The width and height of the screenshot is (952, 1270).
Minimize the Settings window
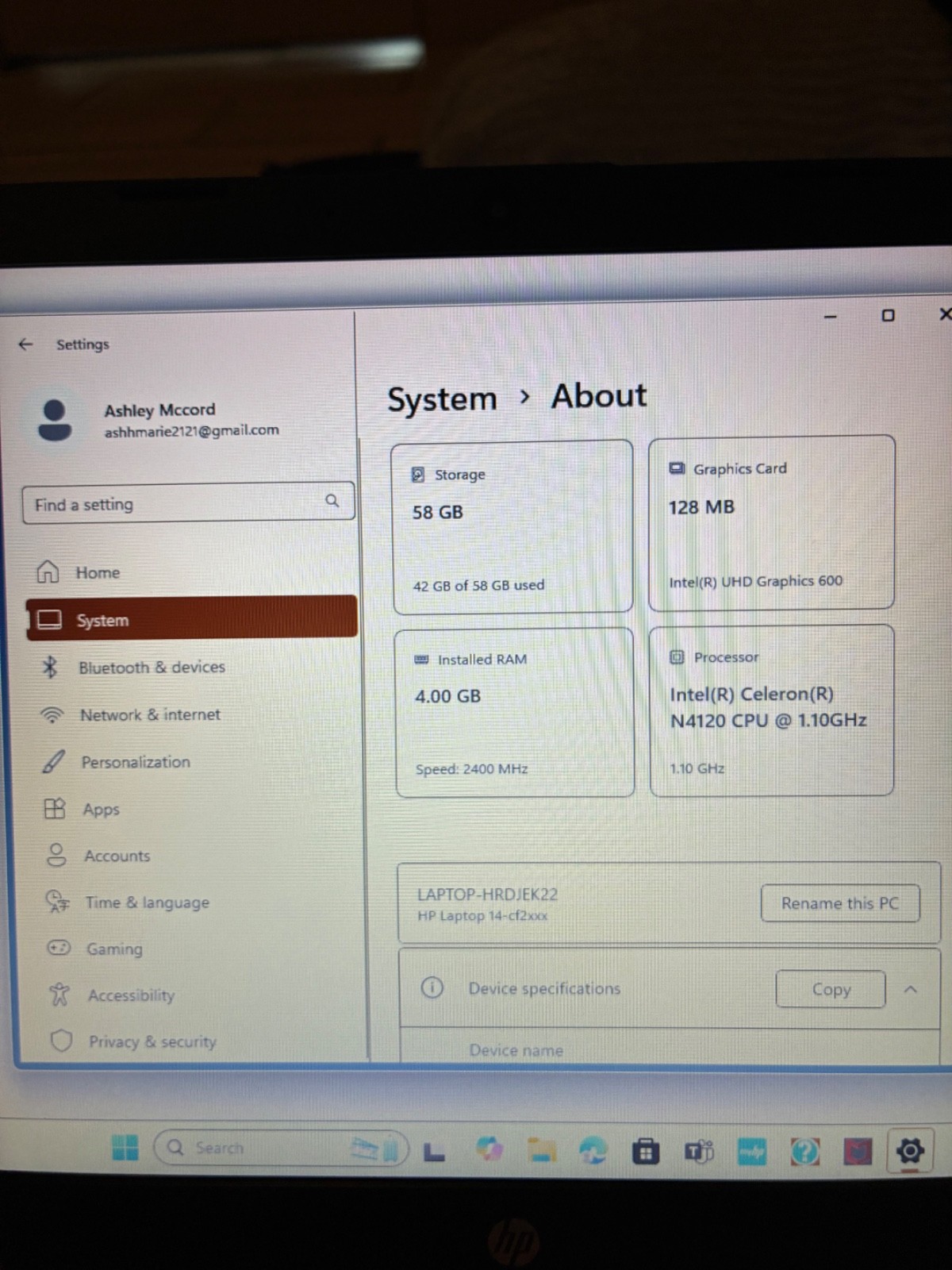[x=831, y=316]
